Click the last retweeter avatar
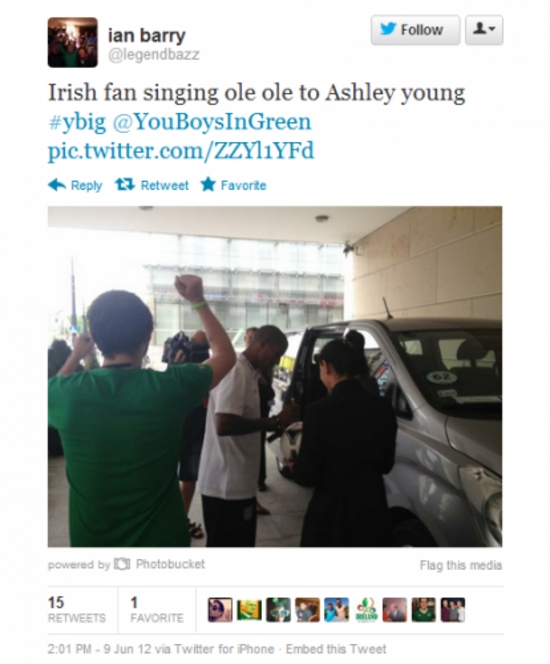This screenshot has width=550, height=664. (453, 610)
